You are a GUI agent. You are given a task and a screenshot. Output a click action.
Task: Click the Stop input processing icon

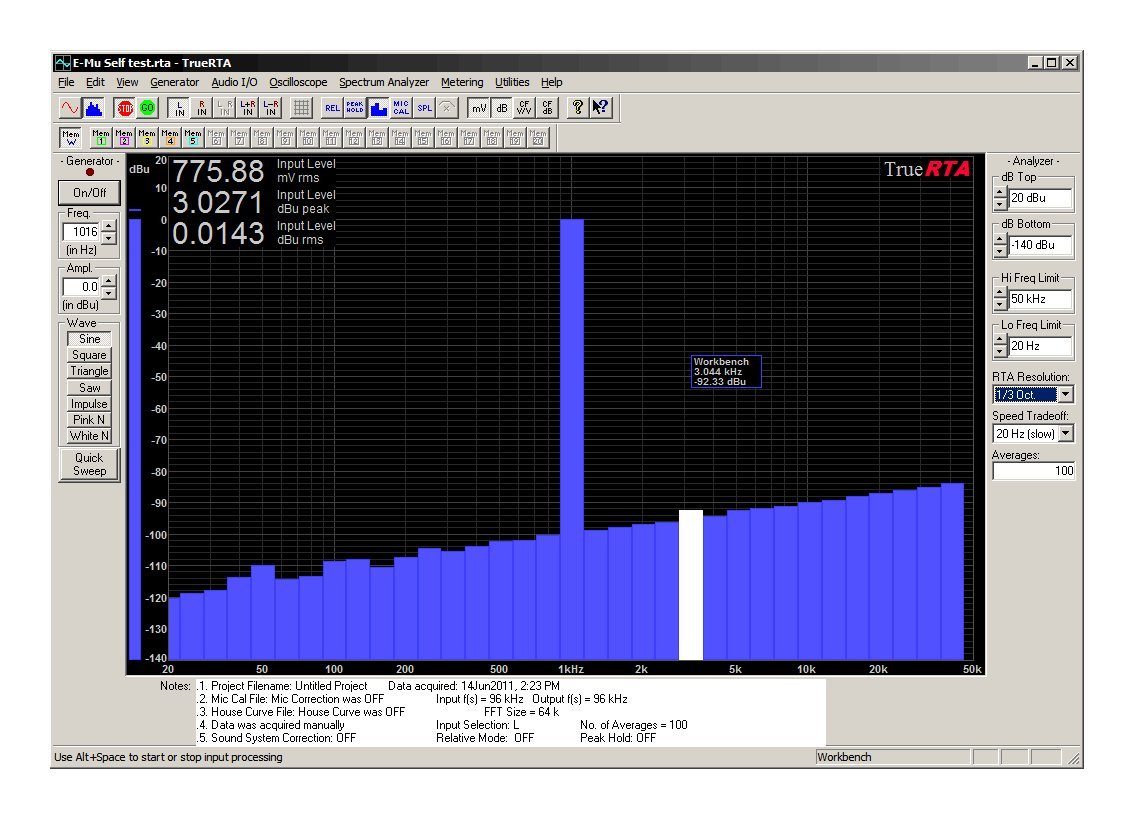click(123, 107)
